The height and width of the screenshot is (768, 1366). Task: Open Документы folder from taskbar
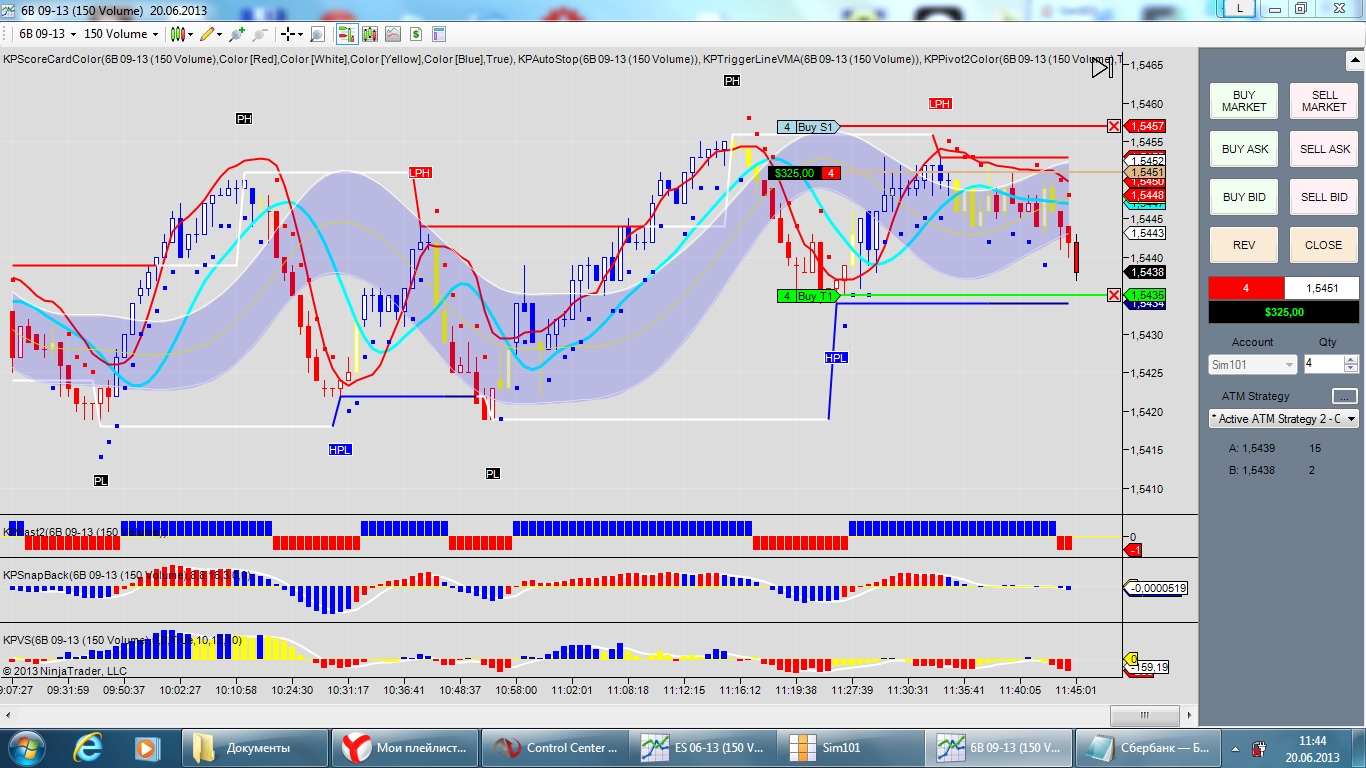(x=255, y=747)
